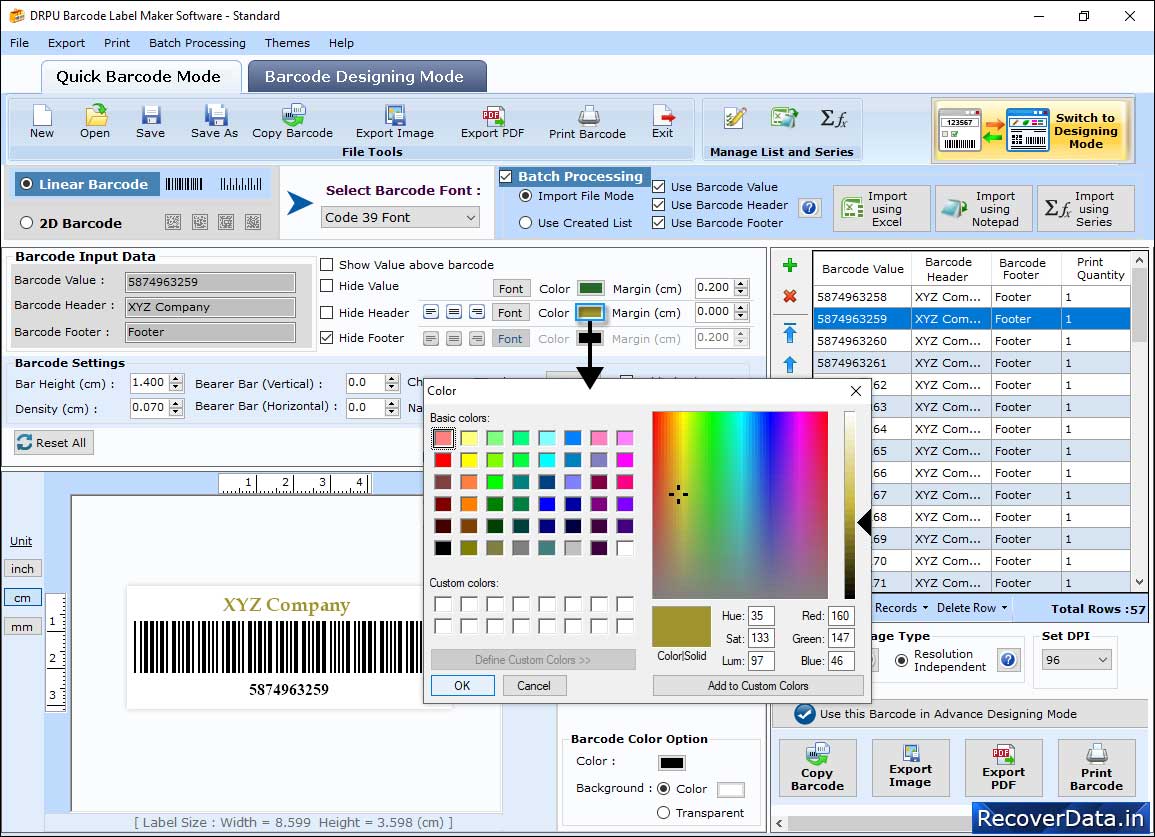Image resolution: width=1155 pixels, height=837 pixels.
Task: Export to PDF from the File Tools toolbar
Action: (492, 122)
